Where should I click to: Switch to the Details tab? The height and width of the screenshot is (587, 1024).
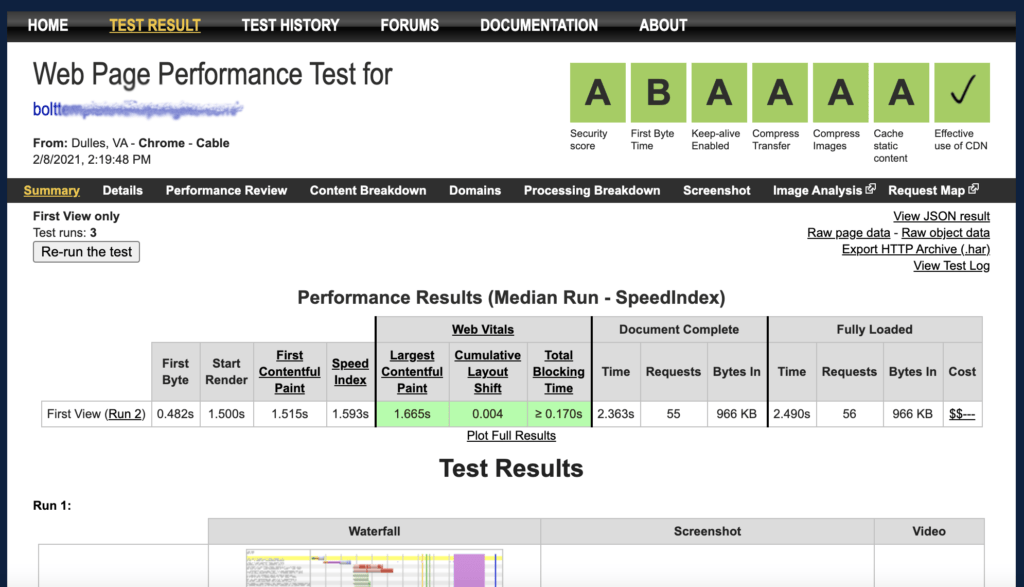click(x=122, y=190)
